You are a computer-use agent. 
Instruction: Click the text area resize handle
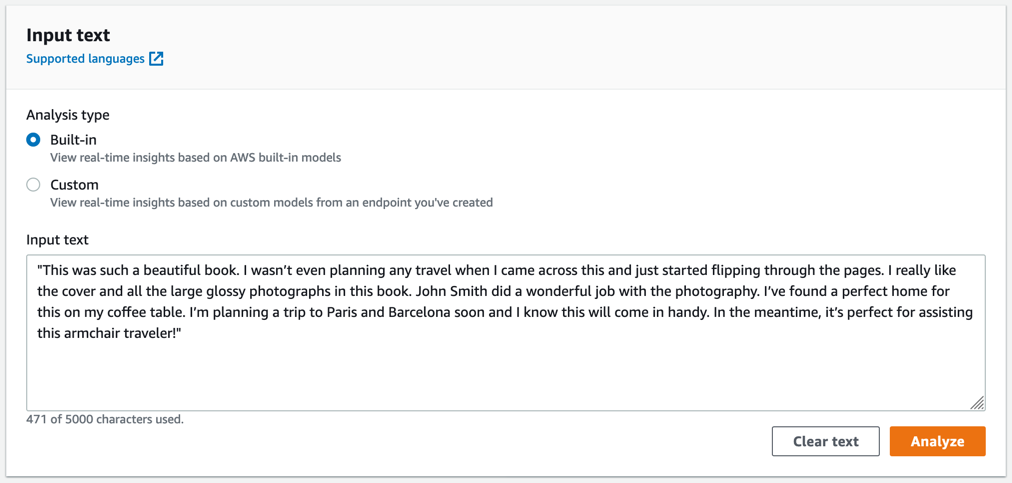tap(977, 402)
